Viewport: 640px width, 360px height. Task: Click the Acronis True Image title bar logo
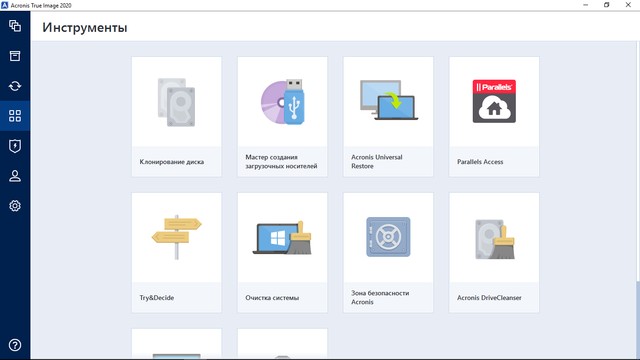(4, 5)
